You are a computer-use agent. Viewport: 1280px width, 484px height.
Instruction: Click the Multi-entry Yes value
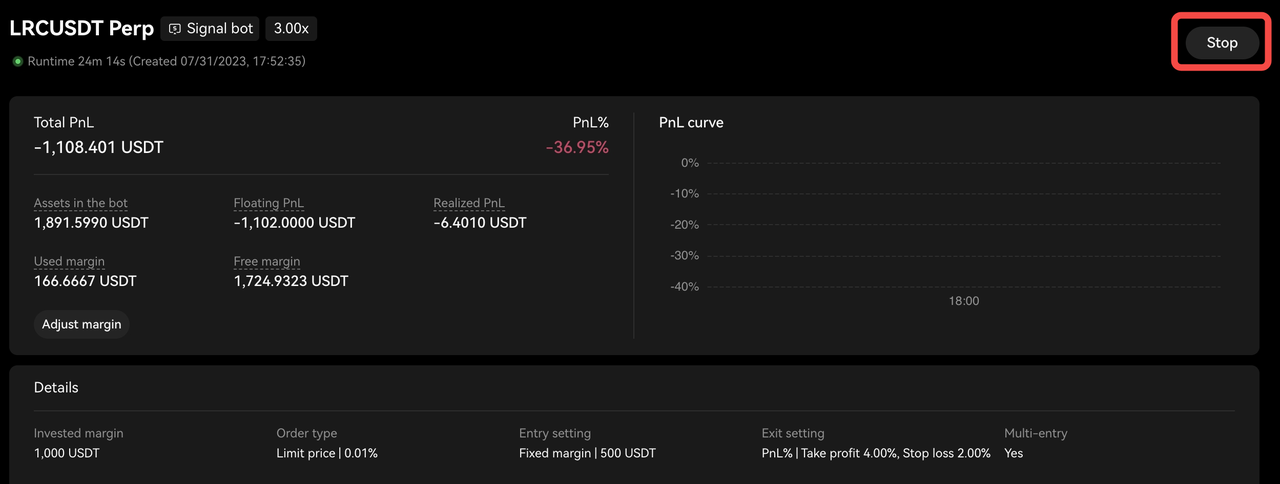pos(1014,453)
